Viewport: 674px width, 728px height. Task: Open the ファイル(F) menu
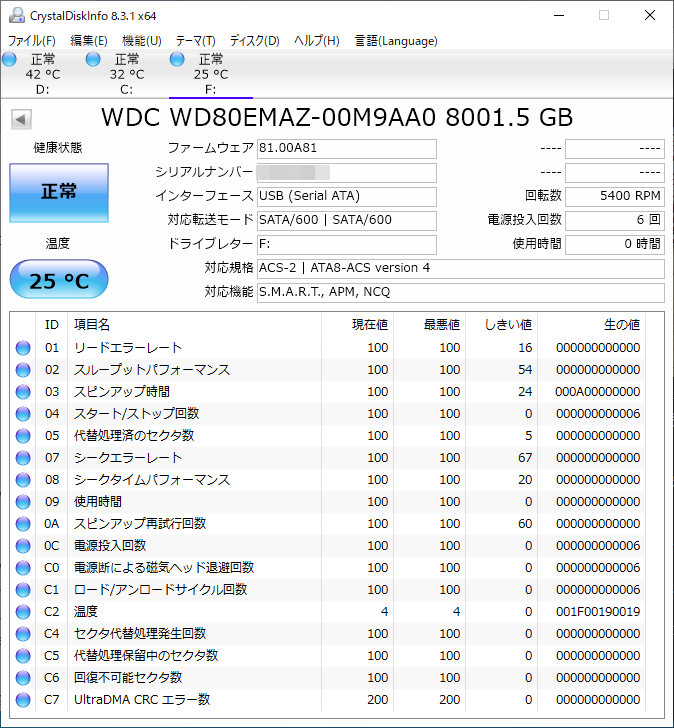click(x=32, y=41)
